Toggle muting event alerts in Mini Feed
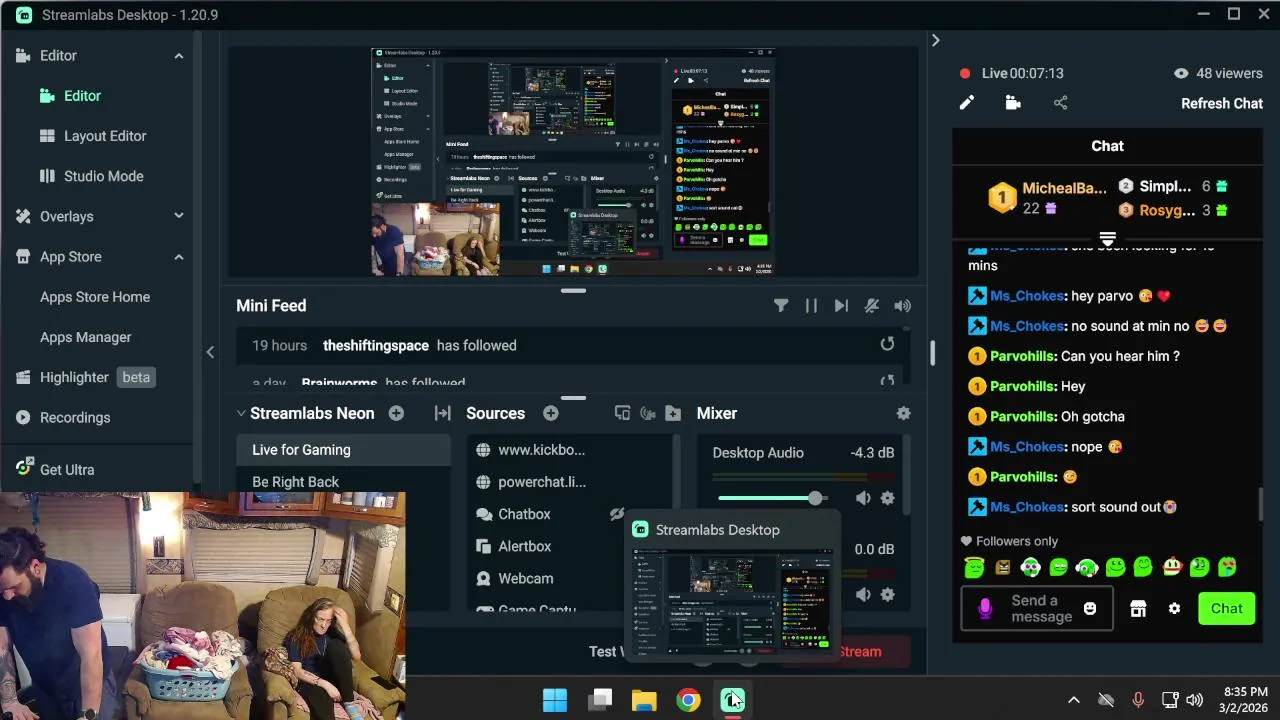 [872, 306]
